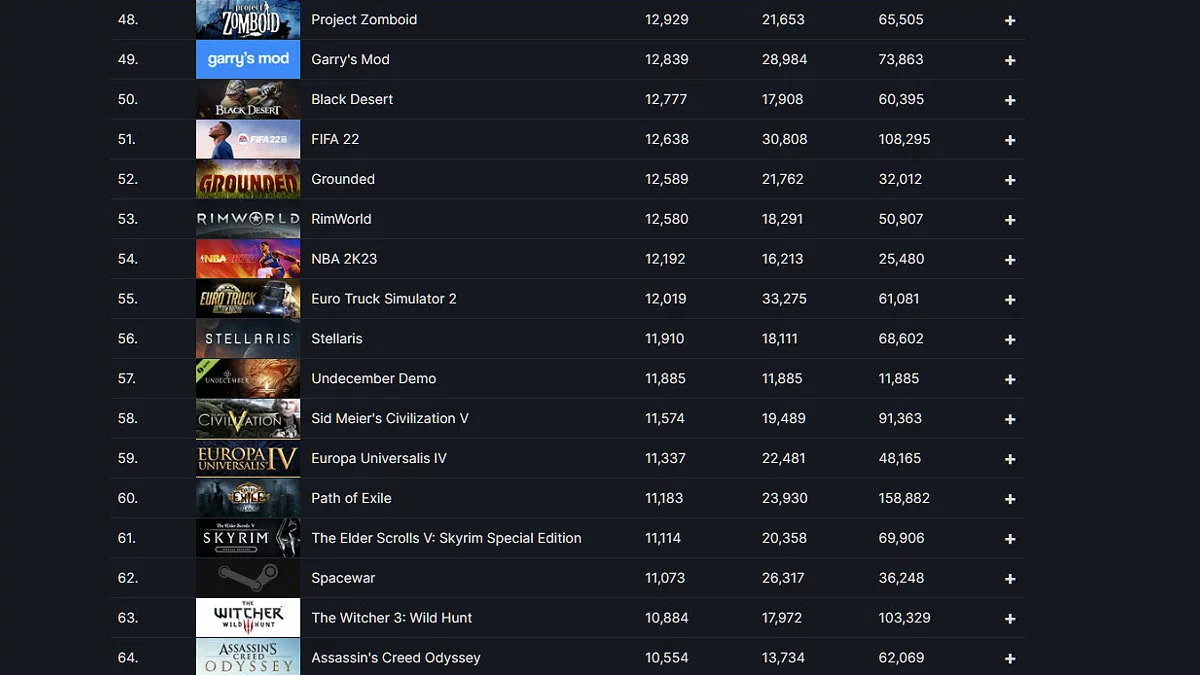This screenshot has height=675, width=1200.
Task: Expand RimWorld row with plus icon
Action: click(x=1010, y=220)
